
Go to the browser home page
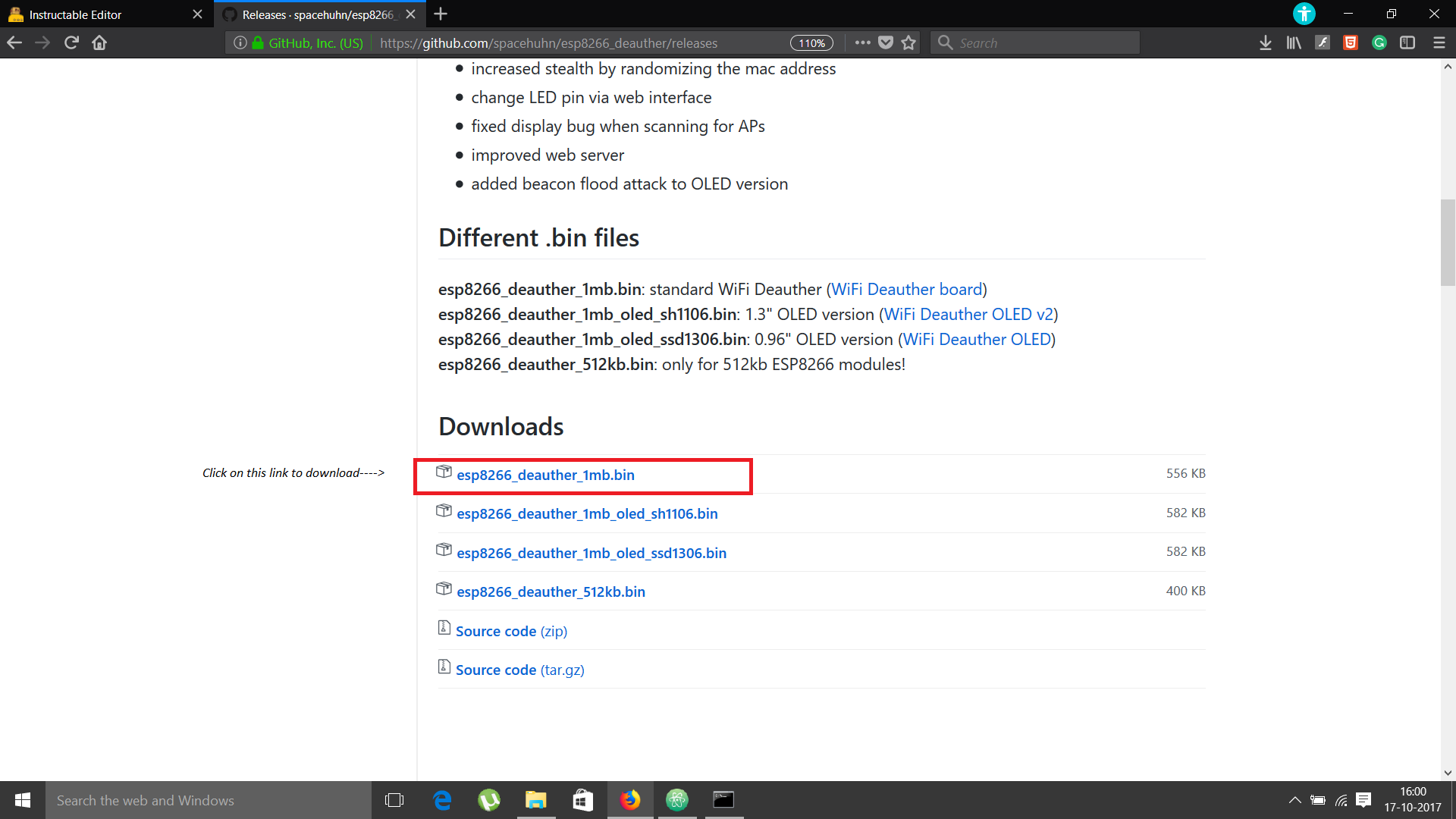99,43
